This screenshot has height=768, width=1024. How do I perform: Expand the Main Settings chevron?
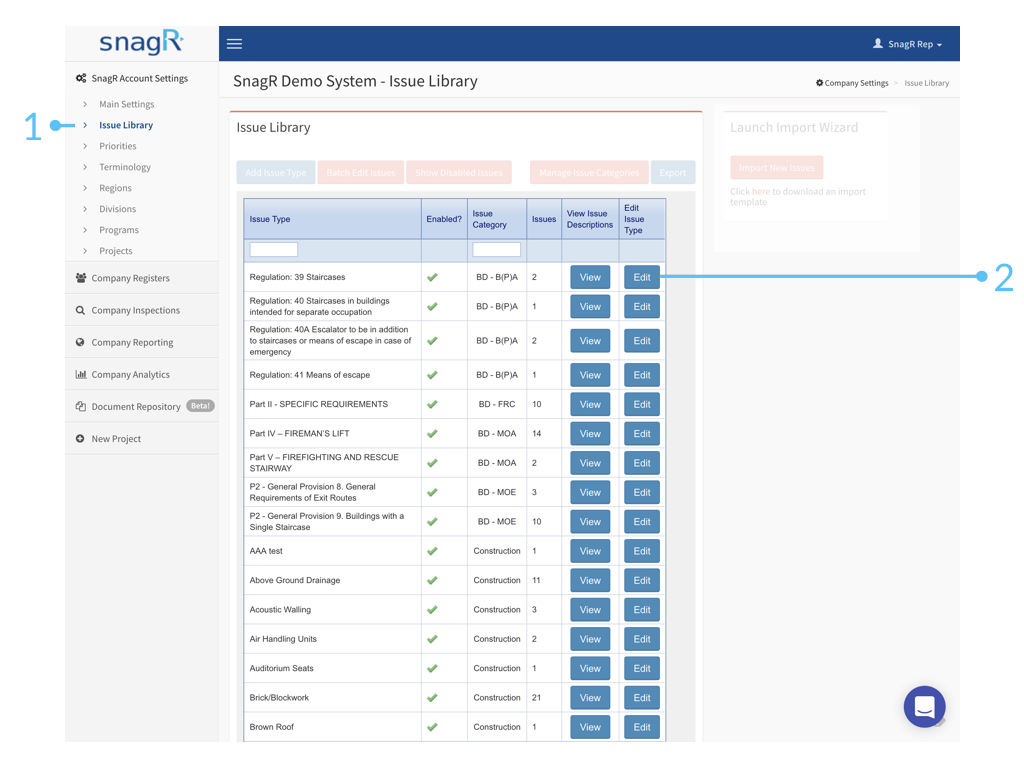[85, 104]
